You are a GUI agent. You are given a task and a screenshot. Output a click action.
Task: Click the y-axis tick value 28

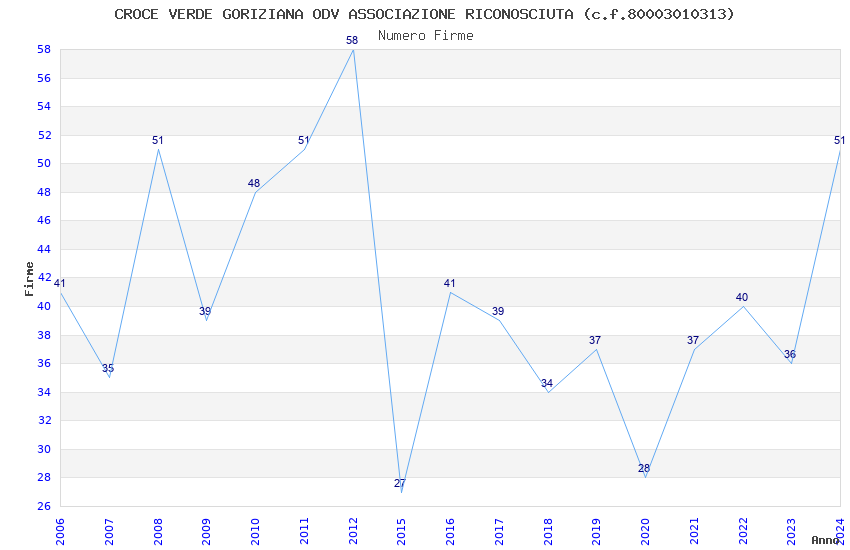[x=44, y=477]
